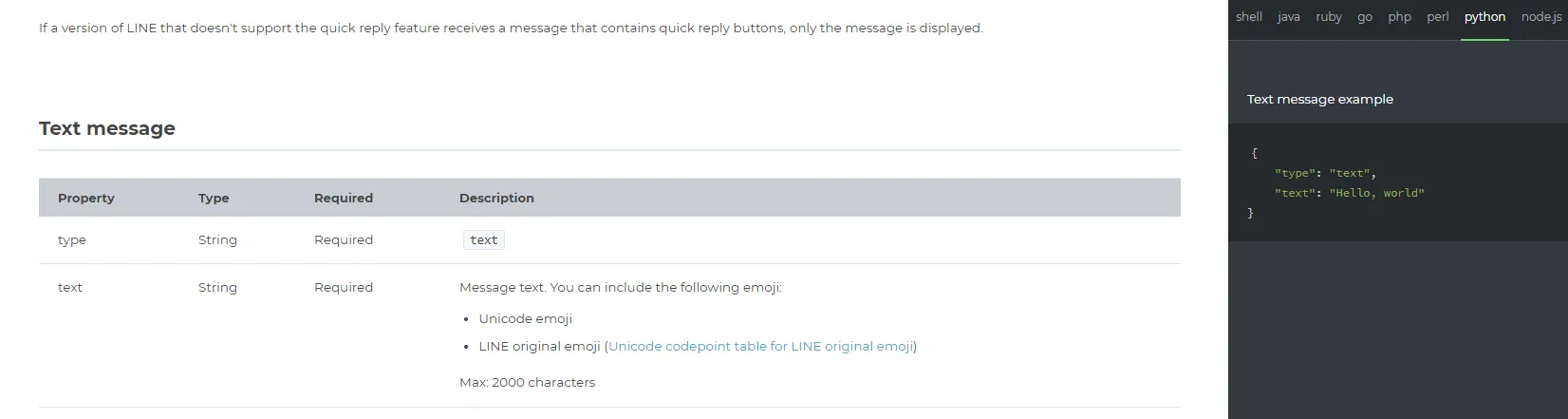Click the Type column header
This screenshot has height=419, width=1568.
pyautogui.click(x=214, y=198)
